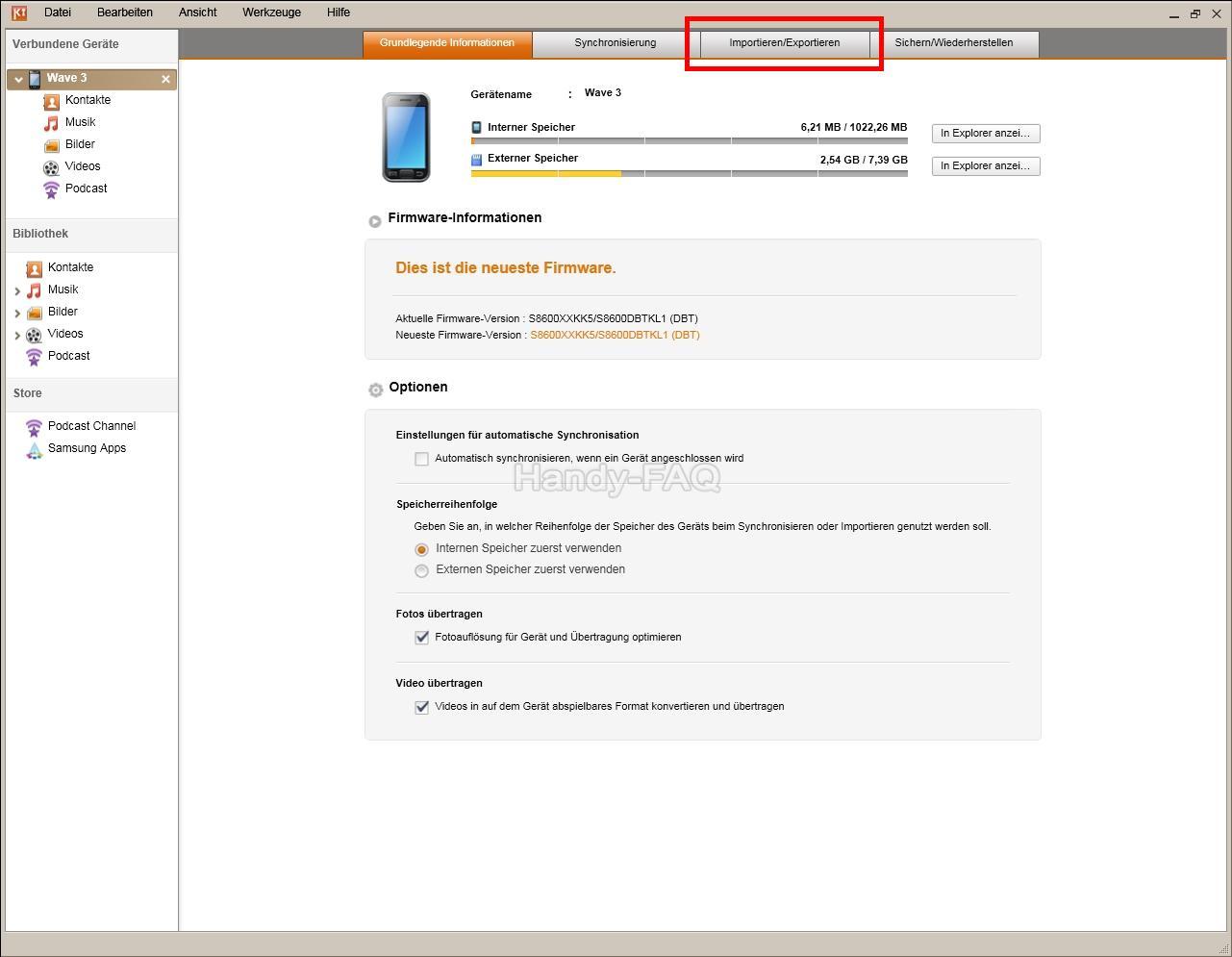Viewport: 1232px width, 957px height.
Task: Open the Bearbeiten menu
Action: 125,13
